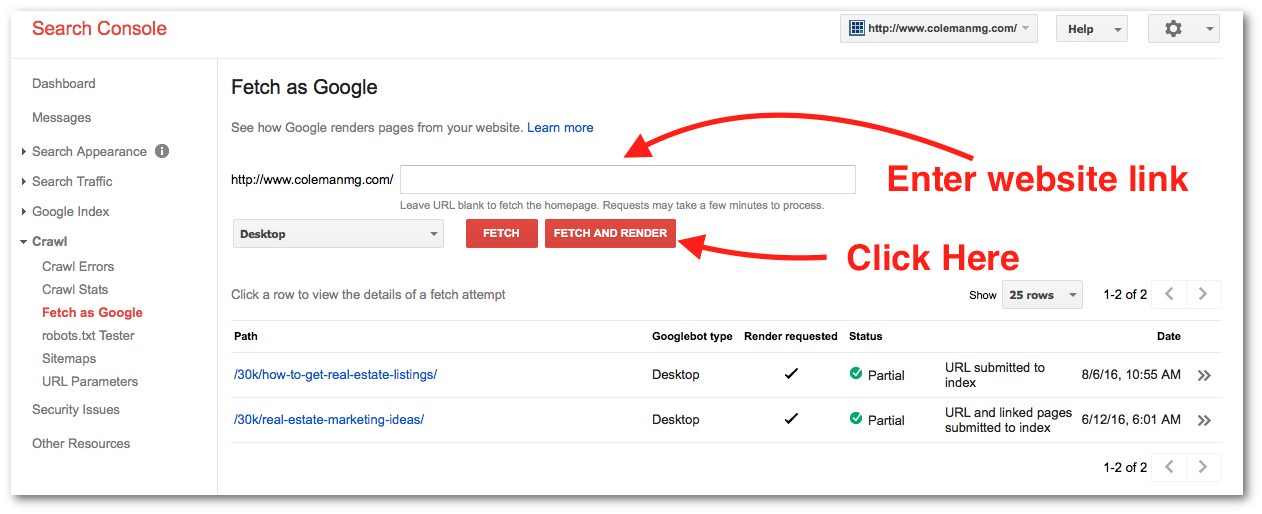
Task: Open the Desktop Googlebot type dropdown
Action: click(x=338, y=234)
